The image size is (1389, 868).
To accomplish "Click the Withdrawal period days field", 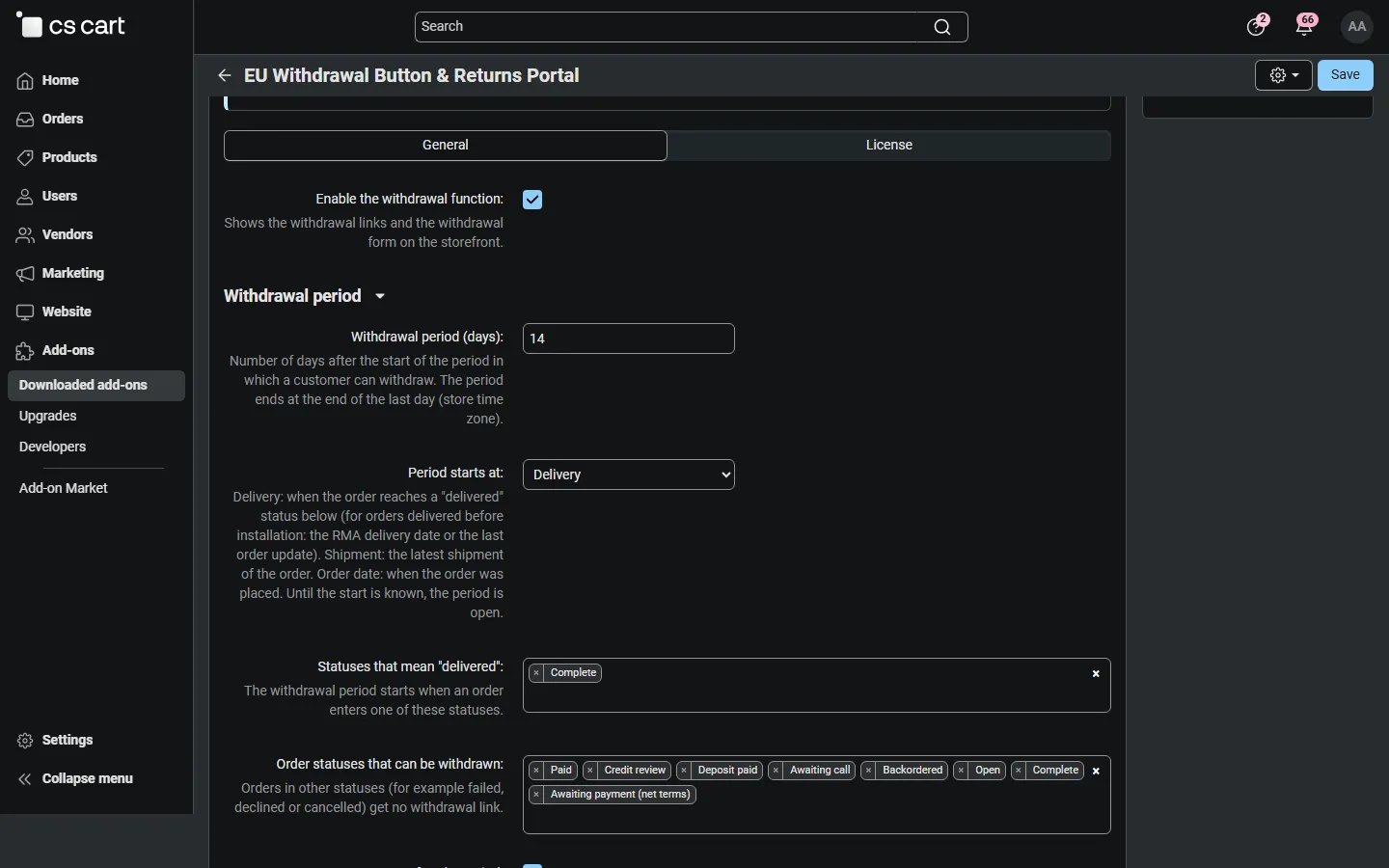I will (629, 339).
